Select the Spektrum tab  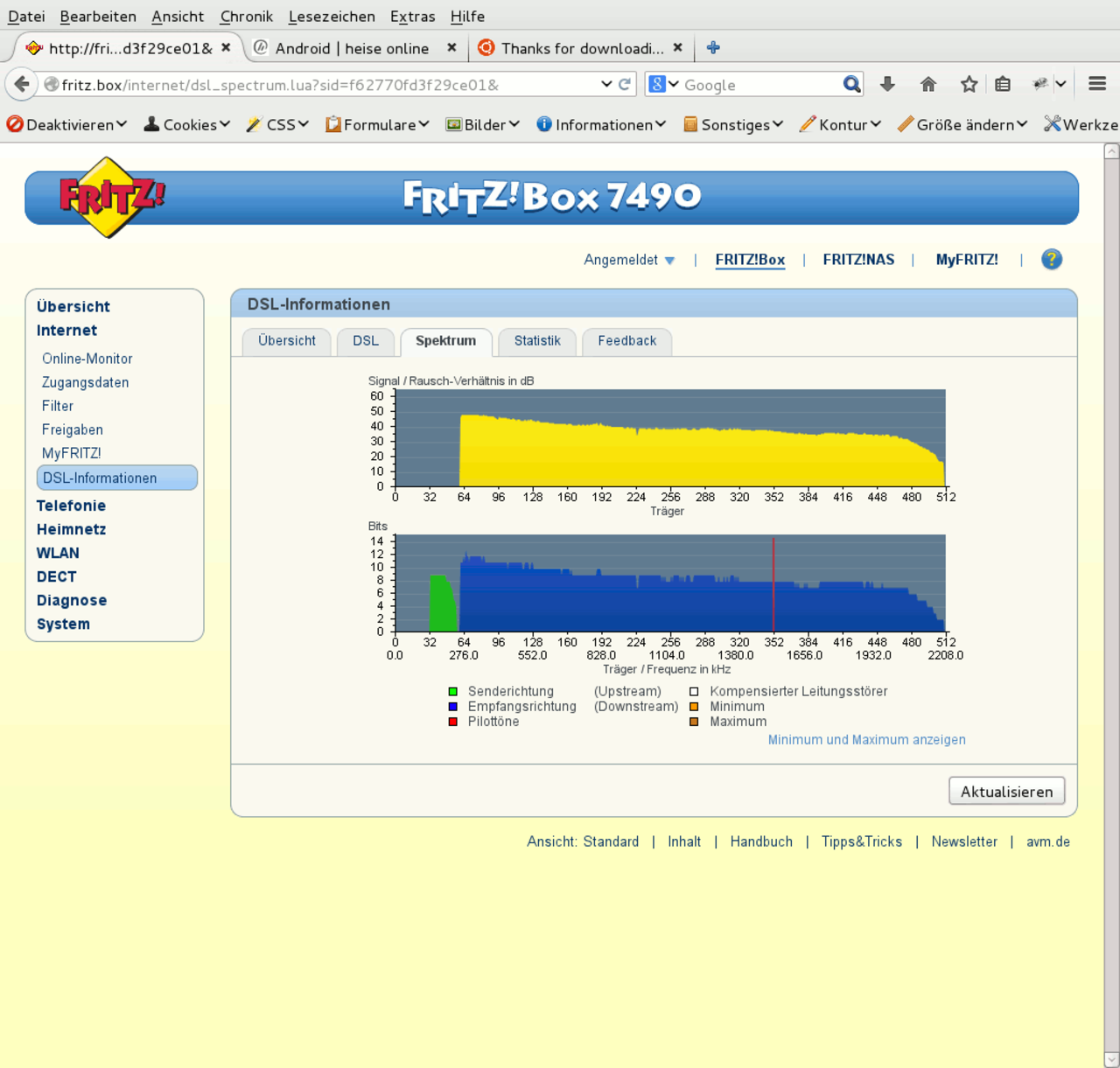446,341
